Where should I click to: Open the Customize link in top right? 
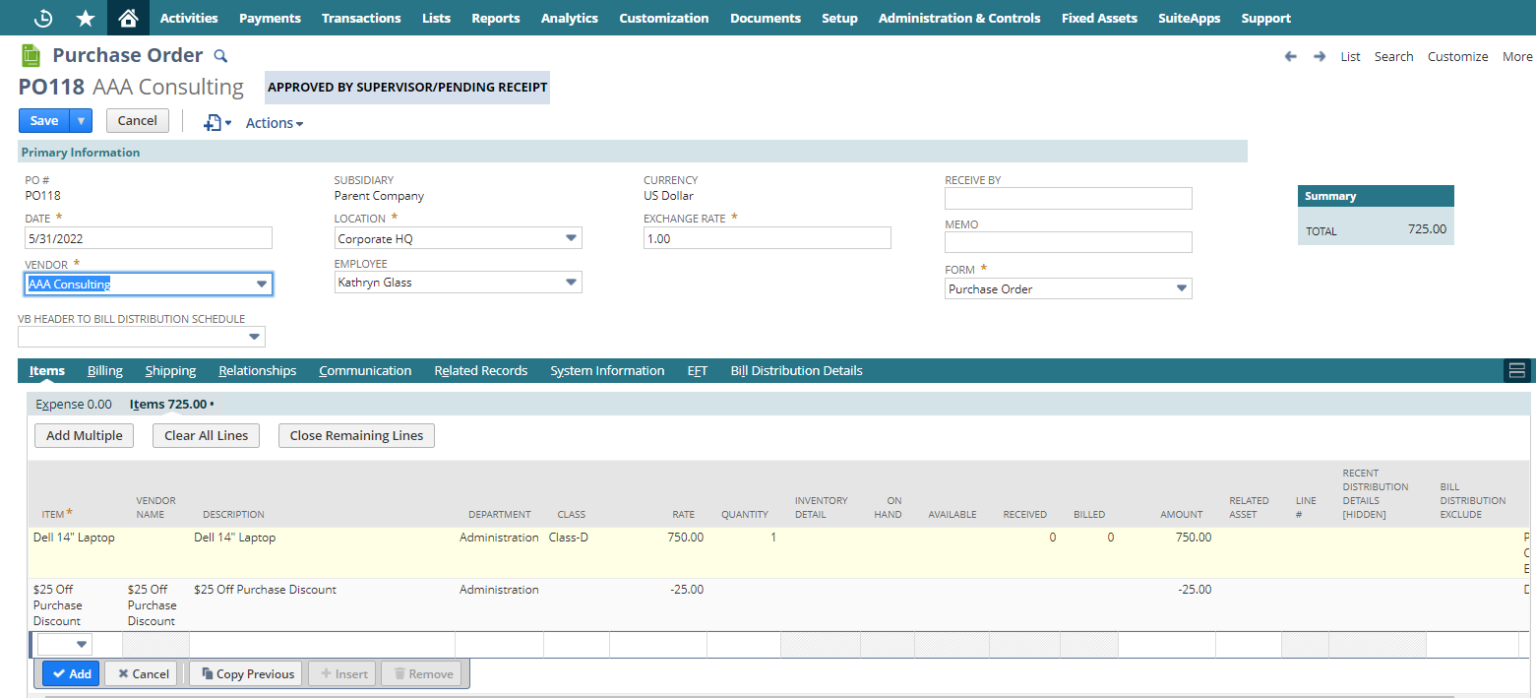point(1458,56)
